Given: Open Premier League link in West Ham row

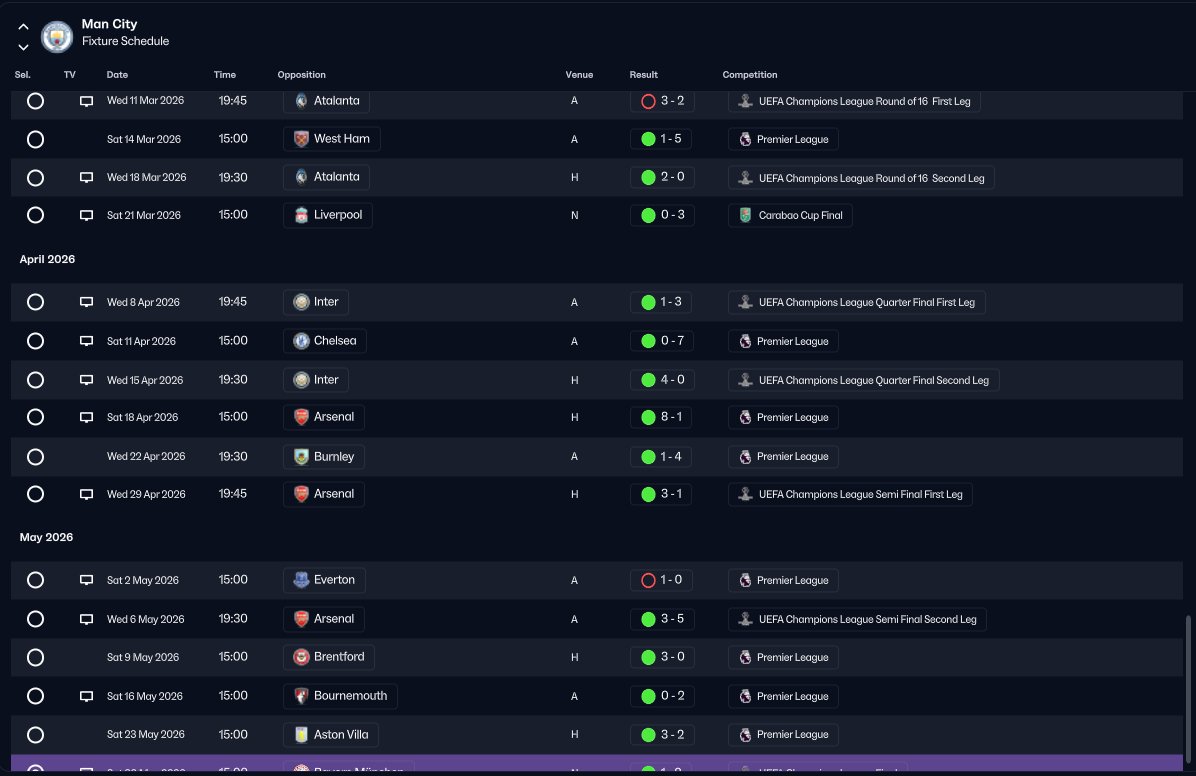Looking at the screenshot, I should point(783,139).
